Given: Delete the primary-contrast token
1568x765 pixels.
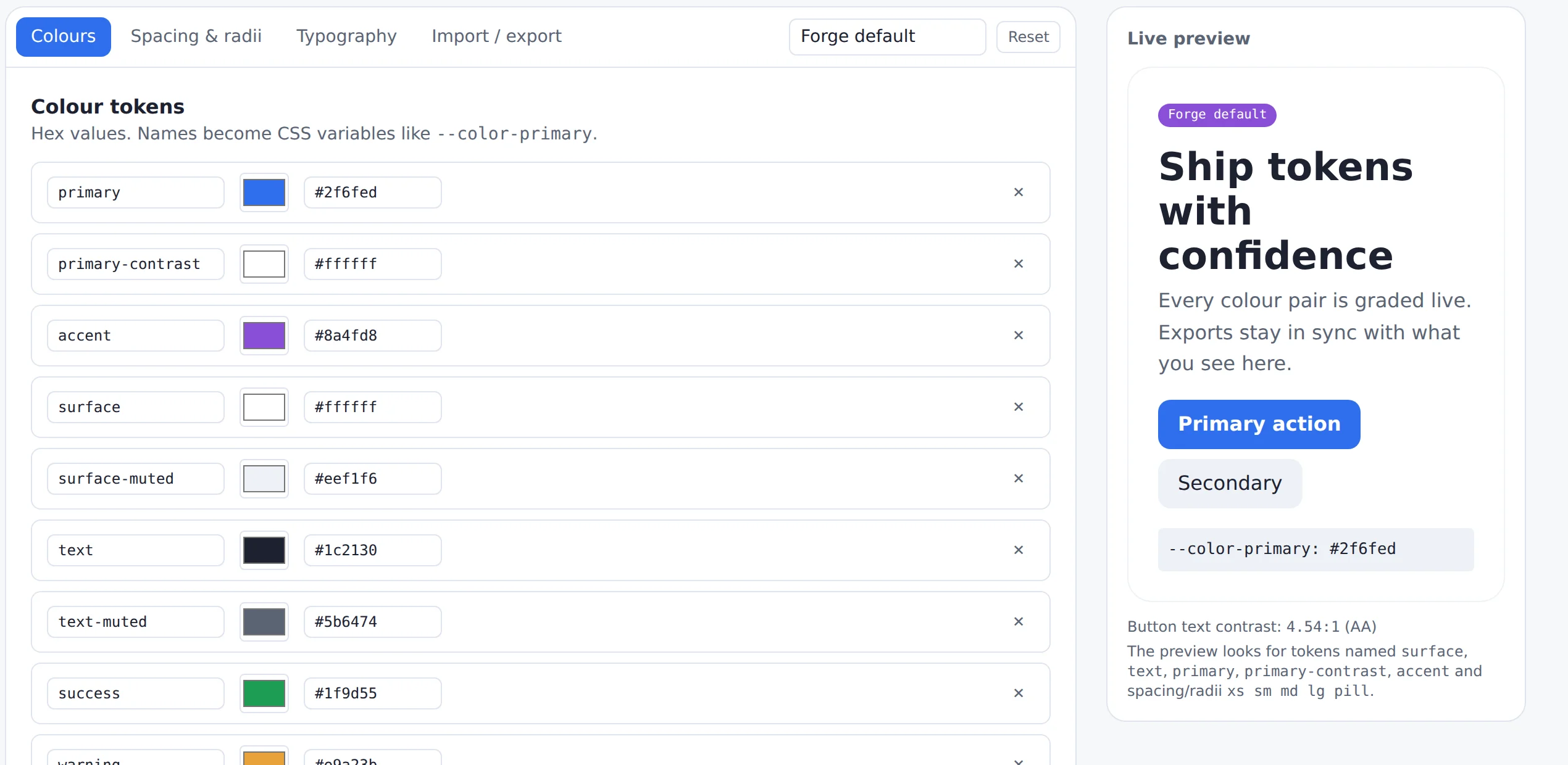Looking at the screenshot, I should (1019, 264).
